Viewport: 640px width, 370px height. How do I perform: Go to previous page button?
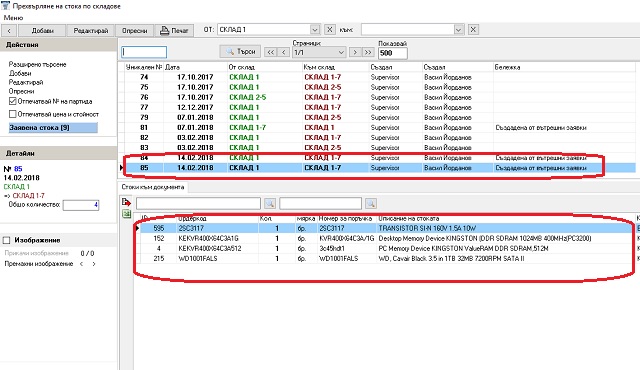pos(284,52)
